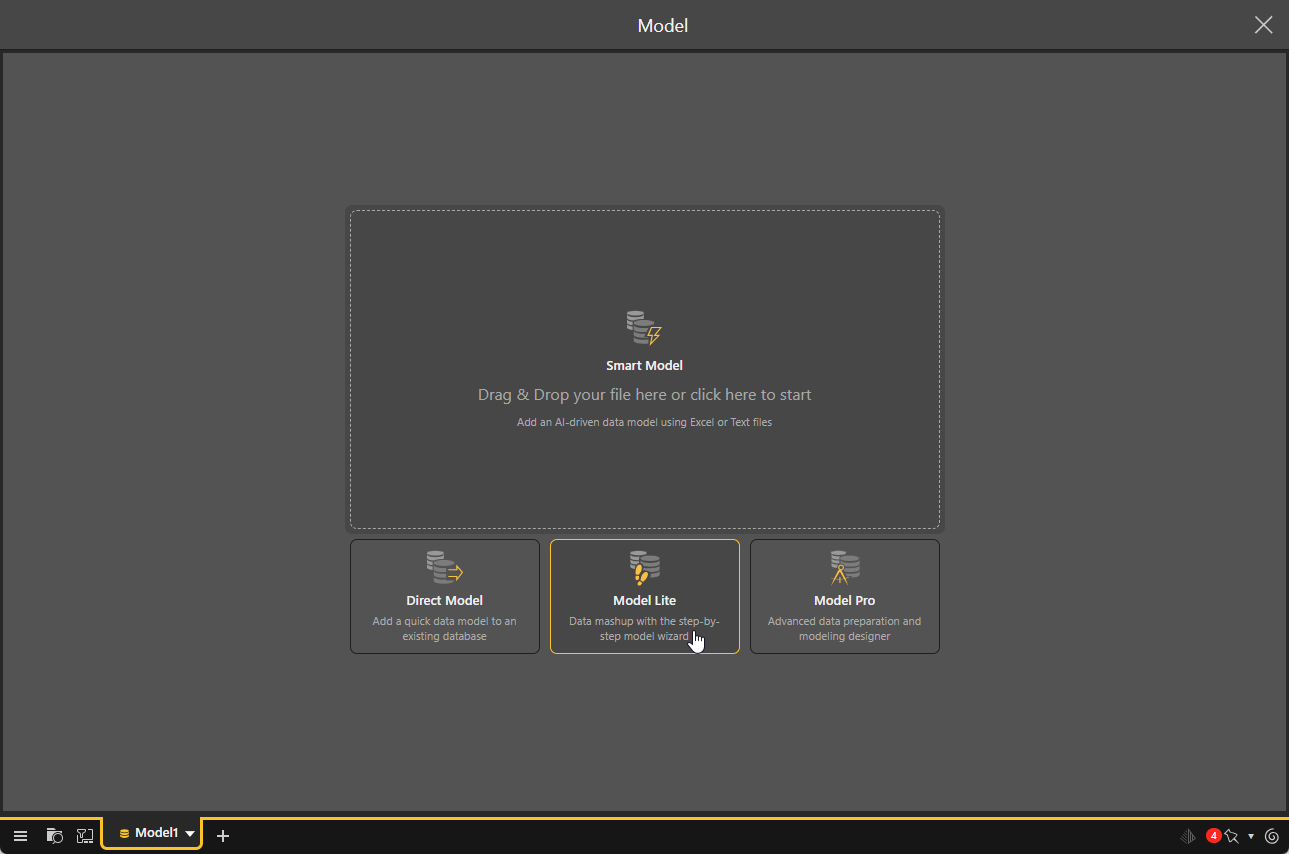Click the Direct Model database arrow icon
1289x854 pixels.
pos(444,567)
